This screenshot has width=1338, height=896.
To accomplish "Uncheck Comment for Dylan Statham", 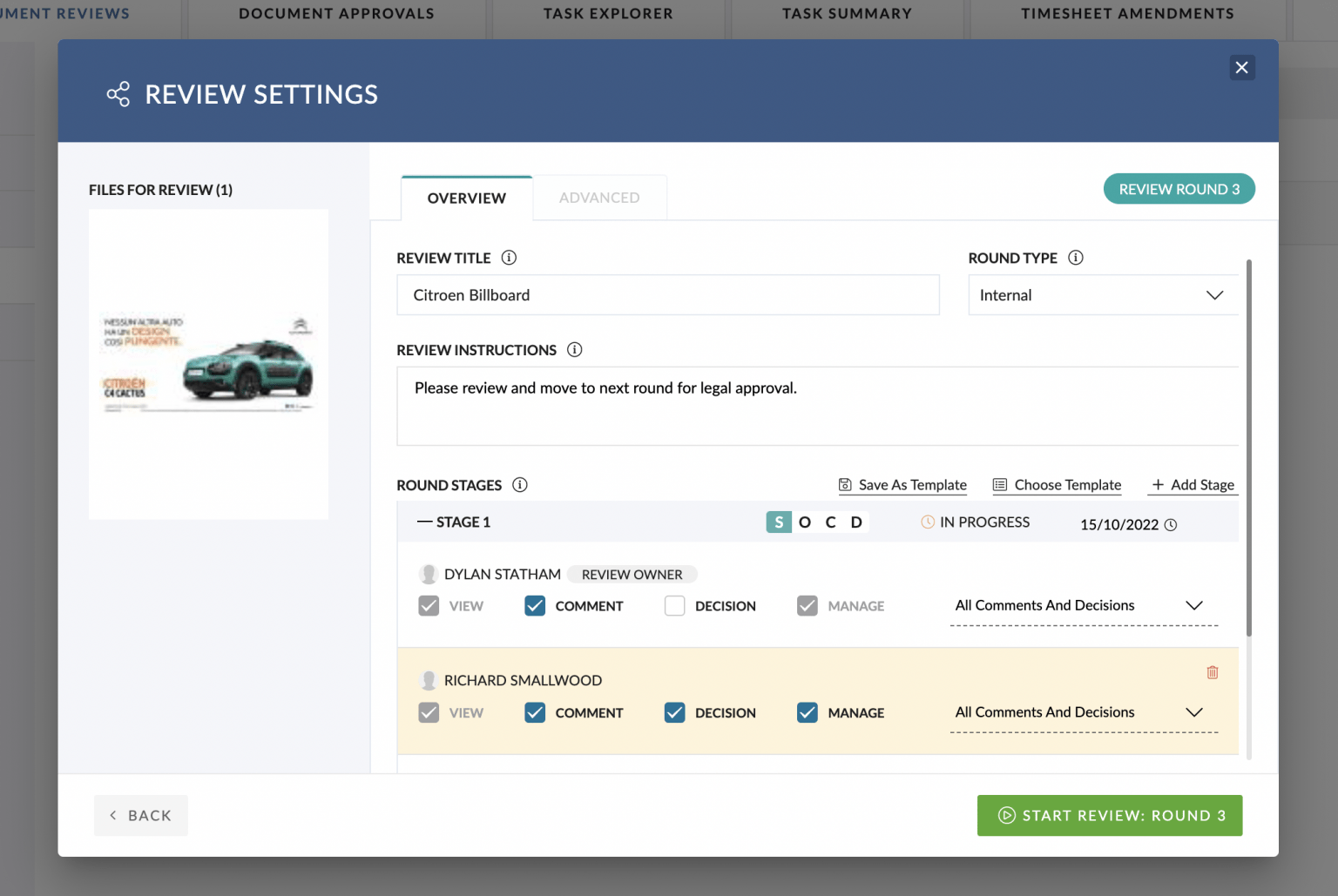I will click(x=535, y=606).
